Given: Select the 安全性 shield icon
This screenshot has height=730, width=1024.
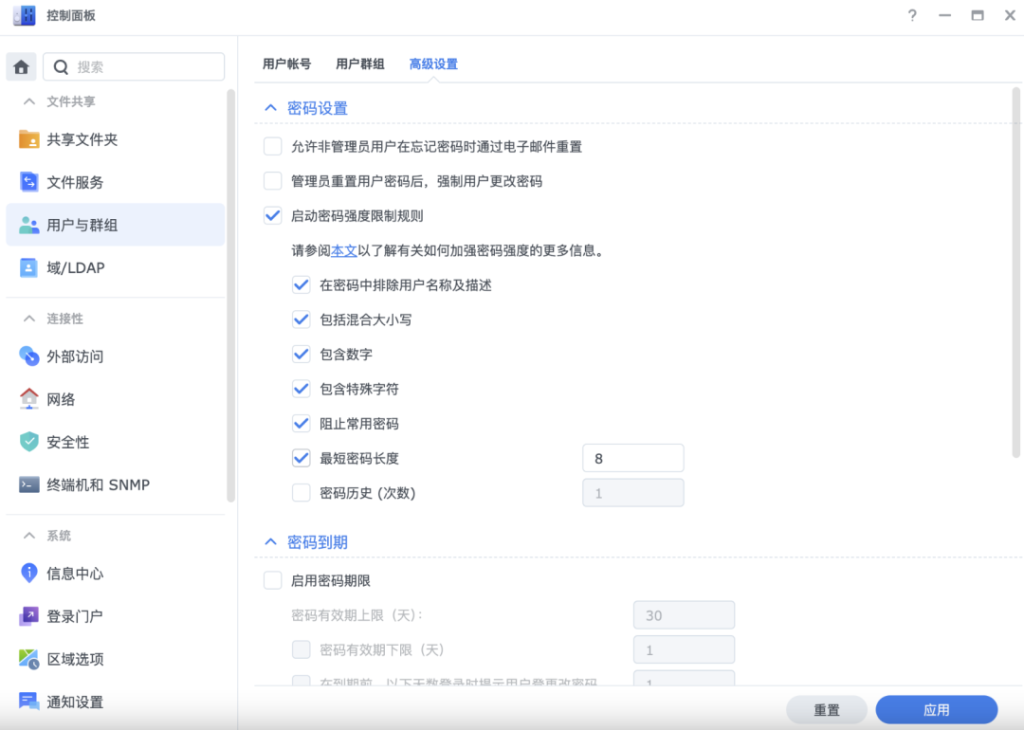Looking at the screenshot, I should tap(29, 442).
